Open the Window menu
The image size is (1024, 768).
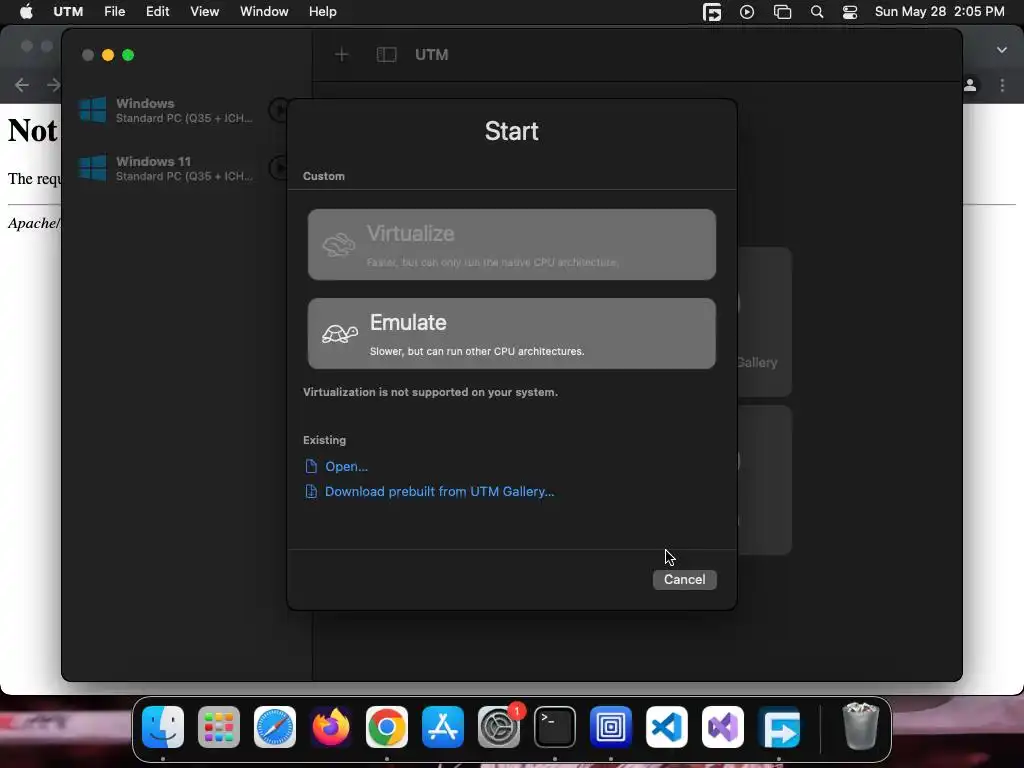click(264, 12)
